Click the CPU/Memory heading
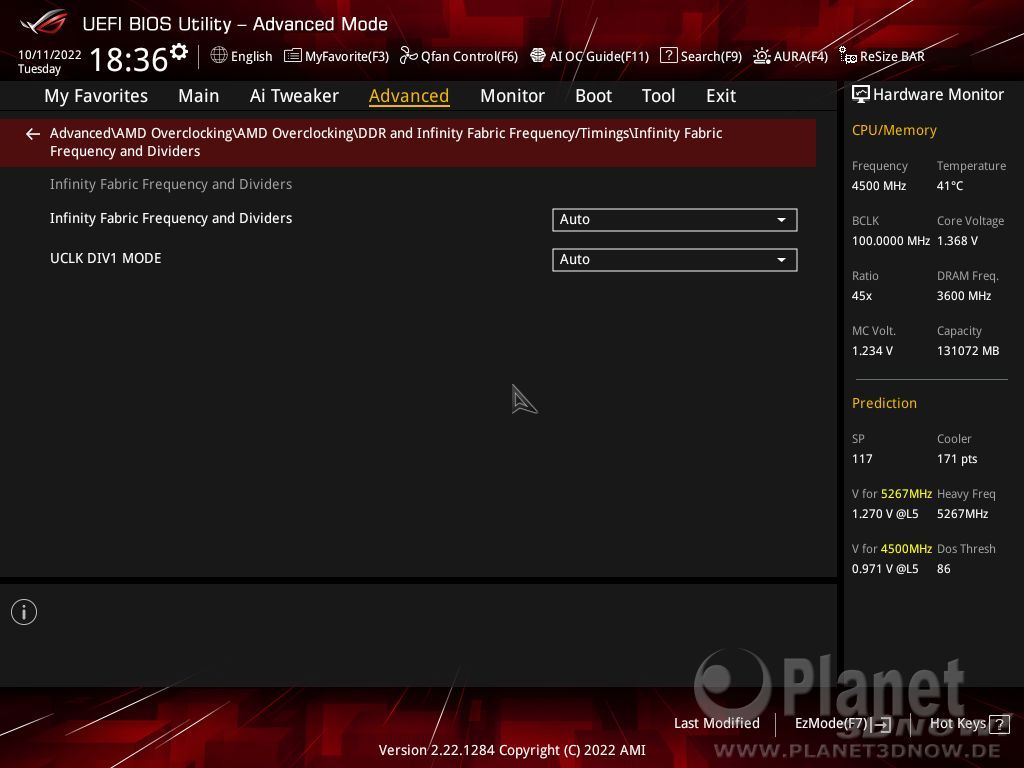The width and height of the screenshot is (1024, 768). [894, 131]
